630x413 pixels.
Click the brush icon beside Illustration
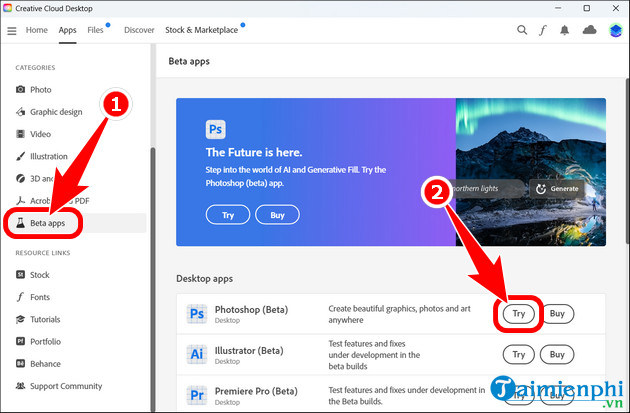pos(20,156)
